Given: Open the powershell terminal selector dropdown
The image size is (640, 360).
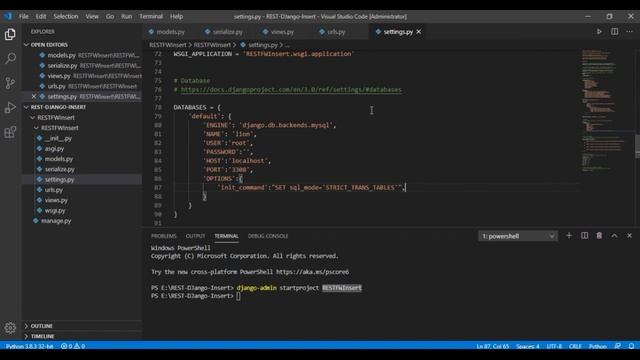Looking at the screenshot, I should click(x=518, y=236).
